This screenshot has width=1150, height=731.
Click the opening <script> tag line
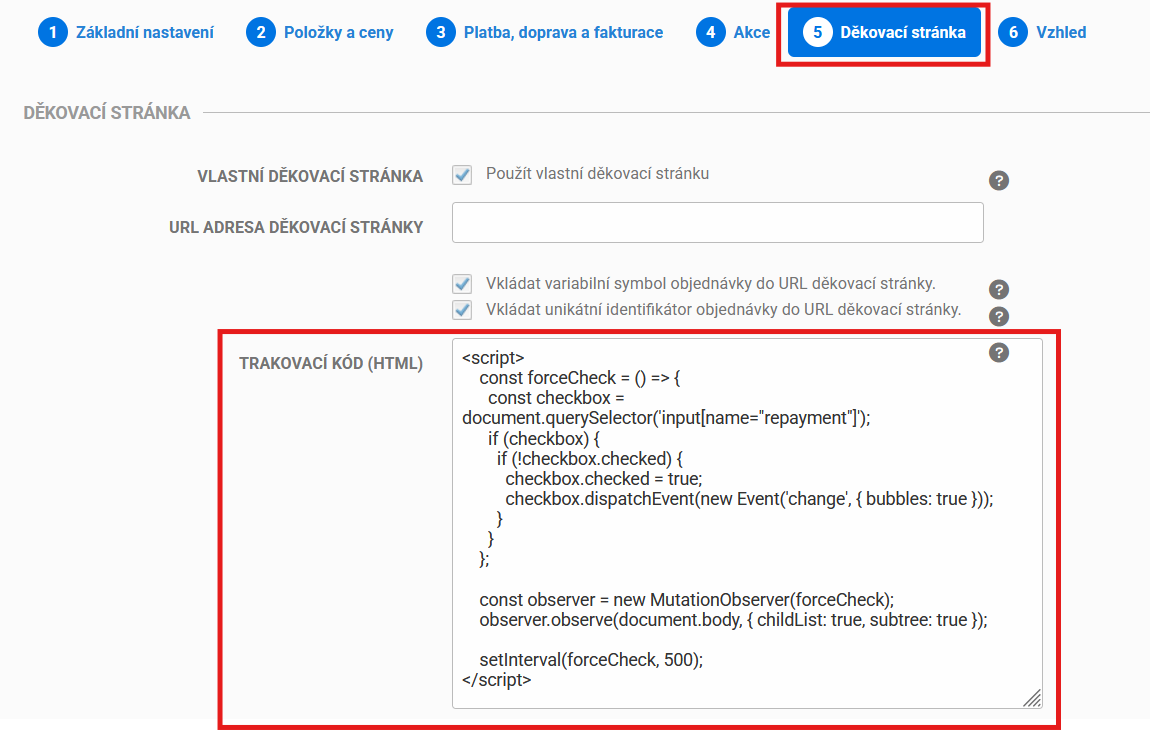coord(493,358)
